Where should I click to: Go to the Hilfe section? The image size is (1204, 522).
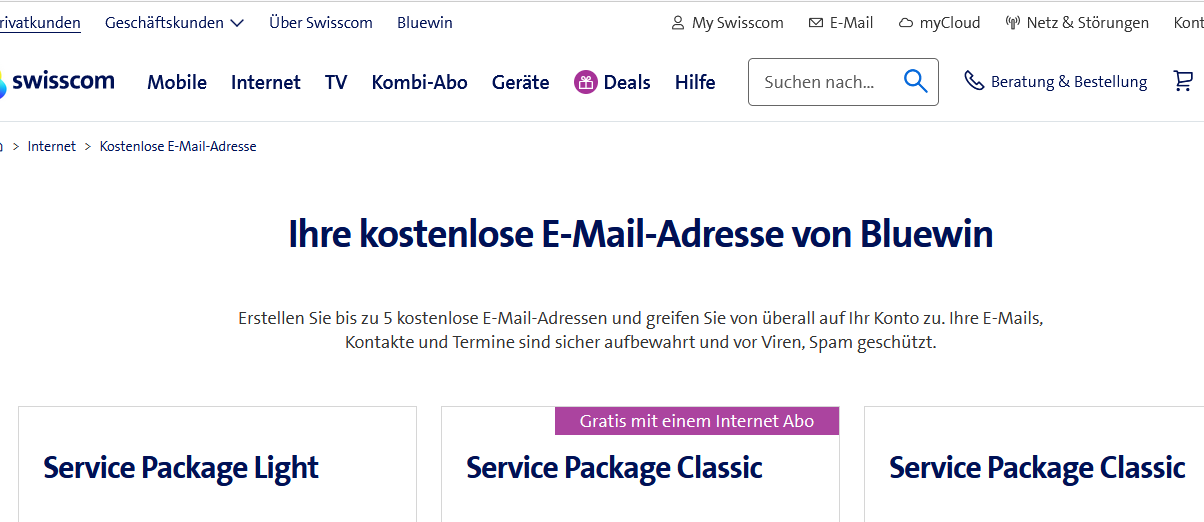tap(695, 83)
